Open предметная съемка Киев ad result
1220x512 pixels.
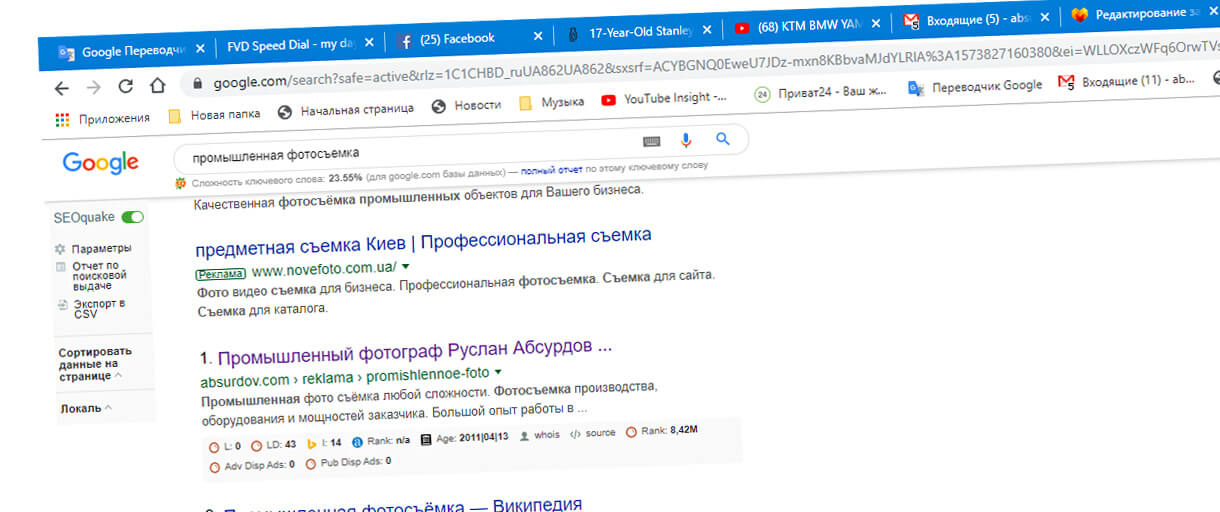coord(424,241)
